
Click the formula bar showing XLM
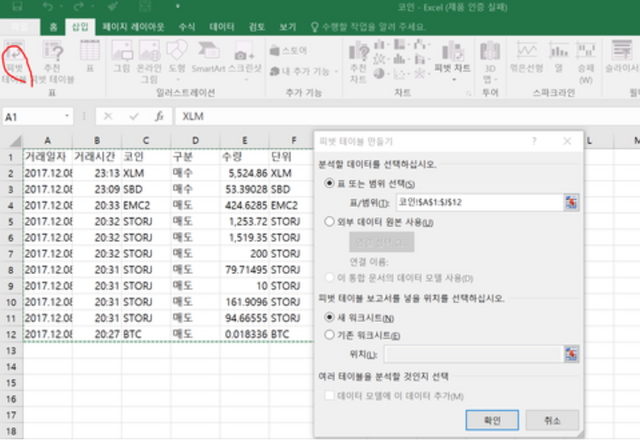(x=407, y=117)
